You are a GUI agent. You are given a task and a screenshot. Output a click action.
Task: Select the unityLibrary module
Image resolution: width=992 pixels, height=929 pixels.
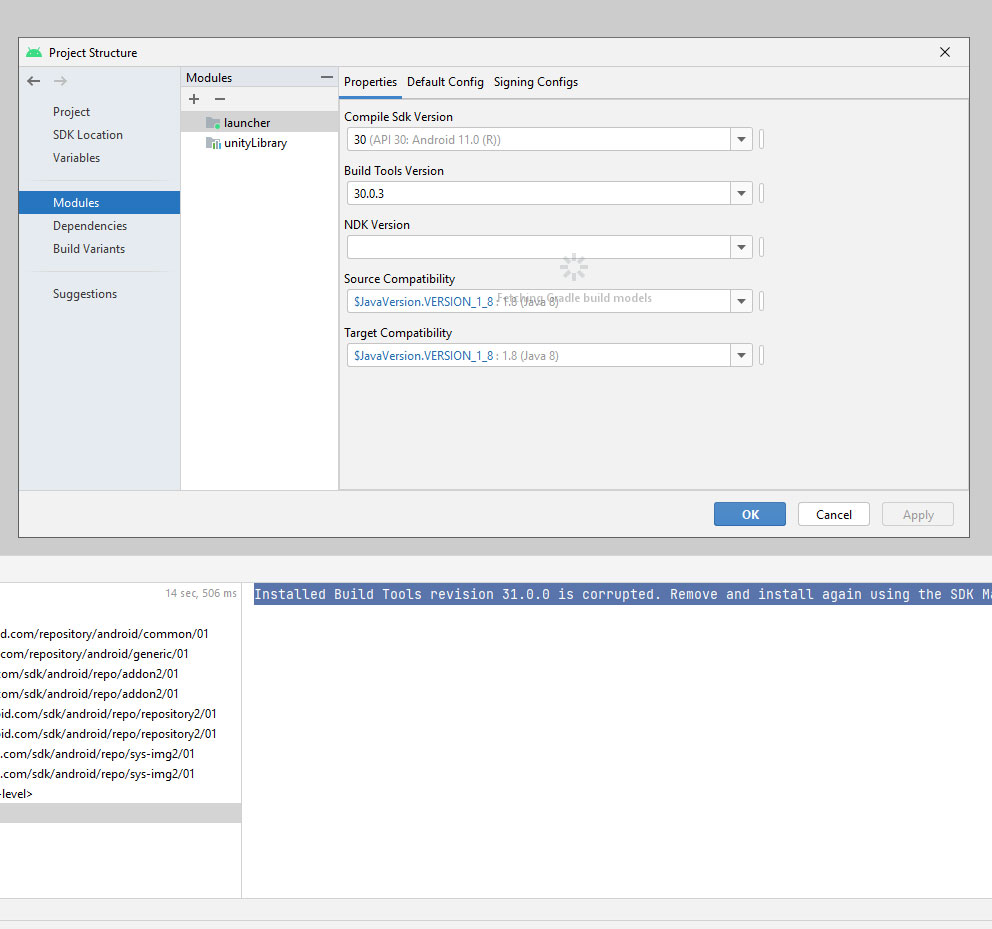coord(252,143)
